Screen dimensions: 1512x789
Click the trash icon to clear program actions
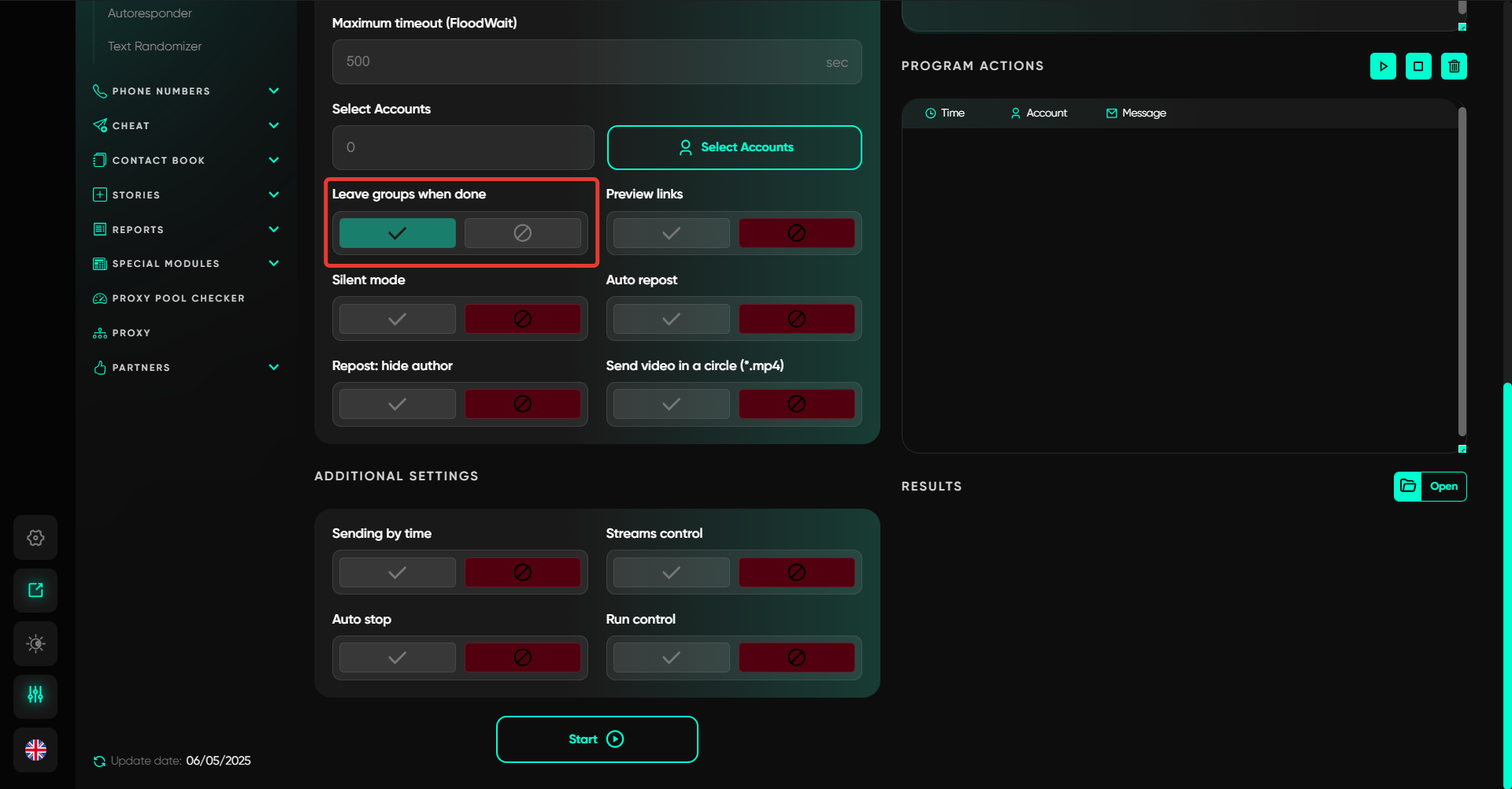click(1454, 66)
